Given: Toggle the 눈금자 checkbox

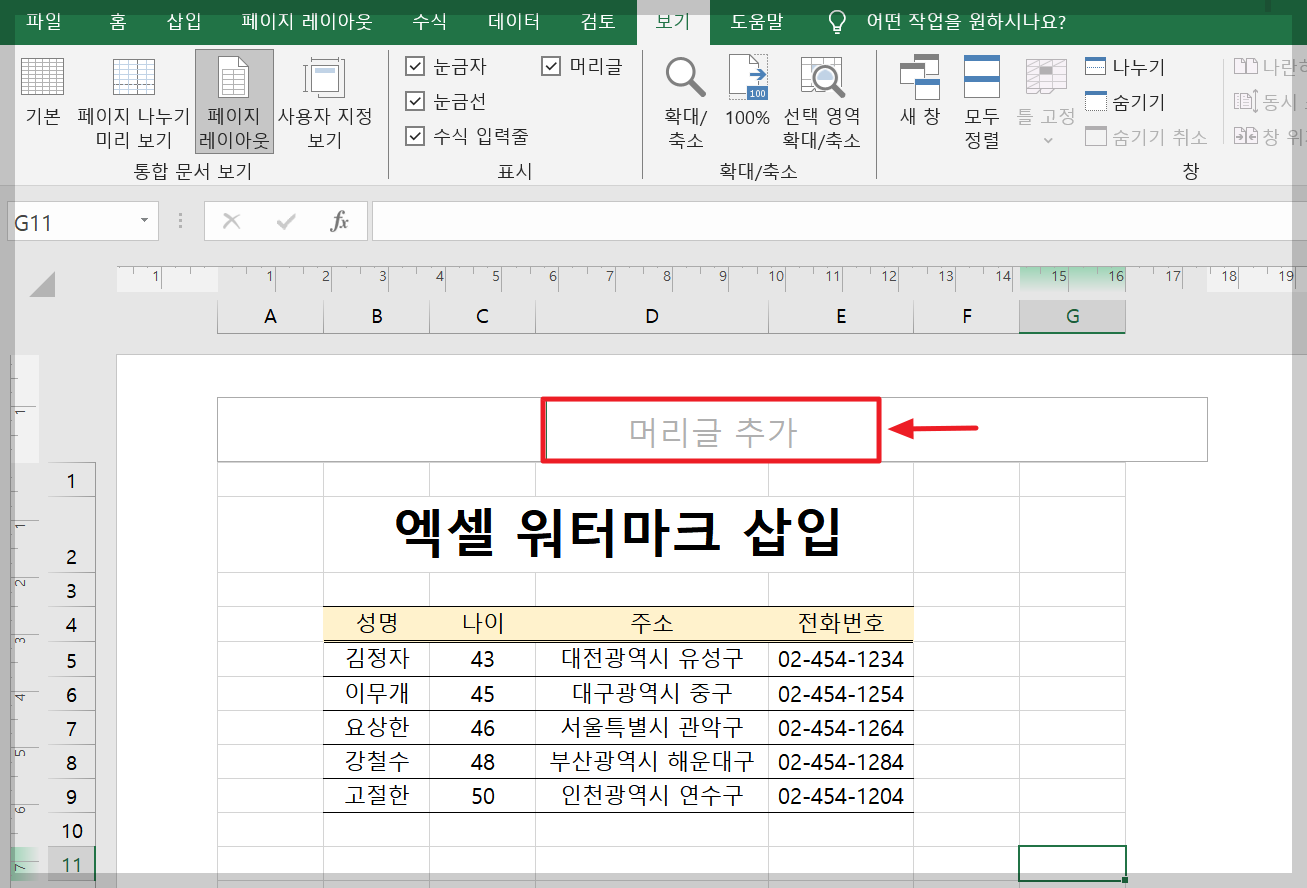Looking at the screenshot, I should [416, 66].
